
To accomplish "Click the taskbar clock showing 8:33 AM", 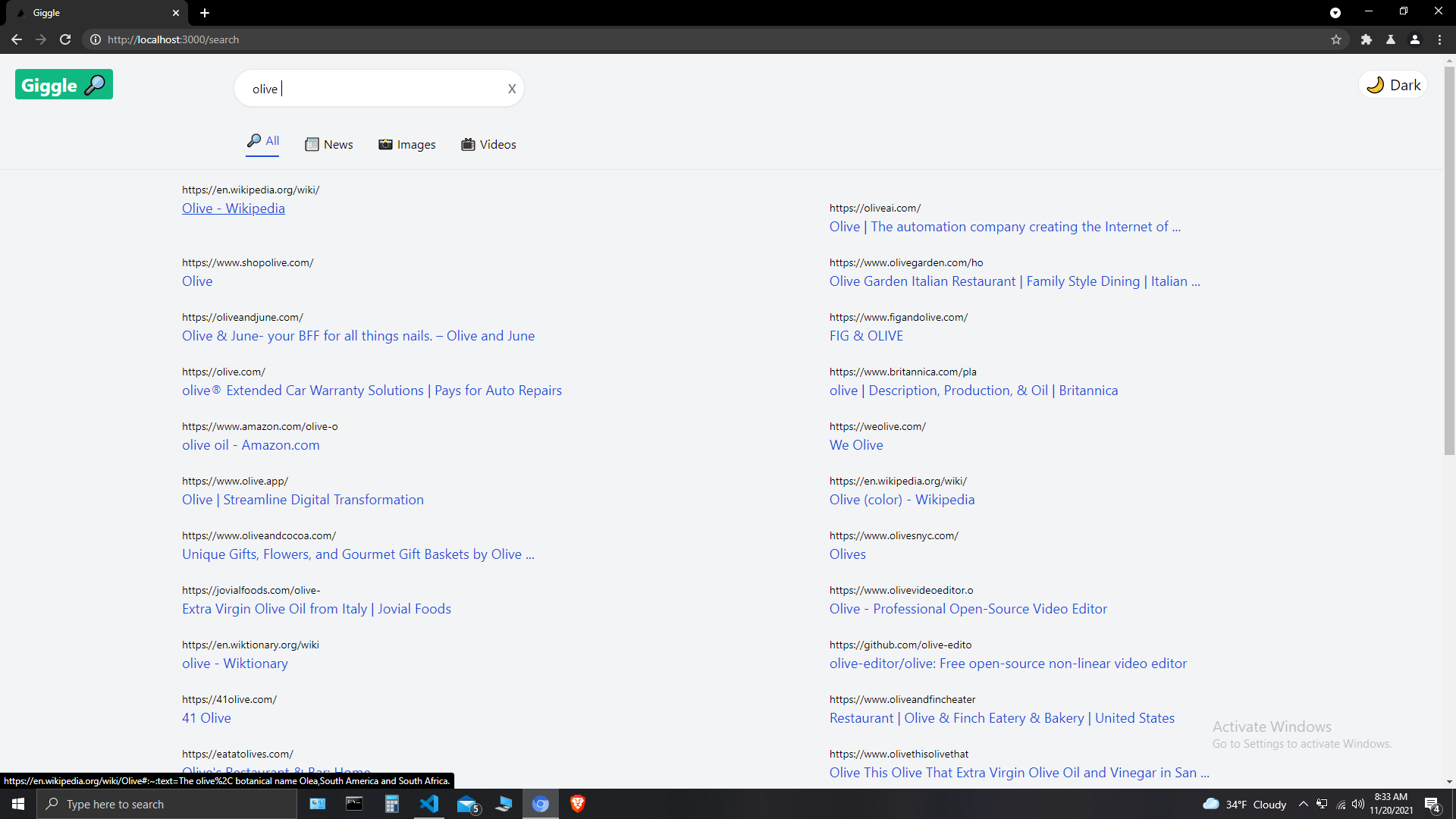I will 1391,804.
